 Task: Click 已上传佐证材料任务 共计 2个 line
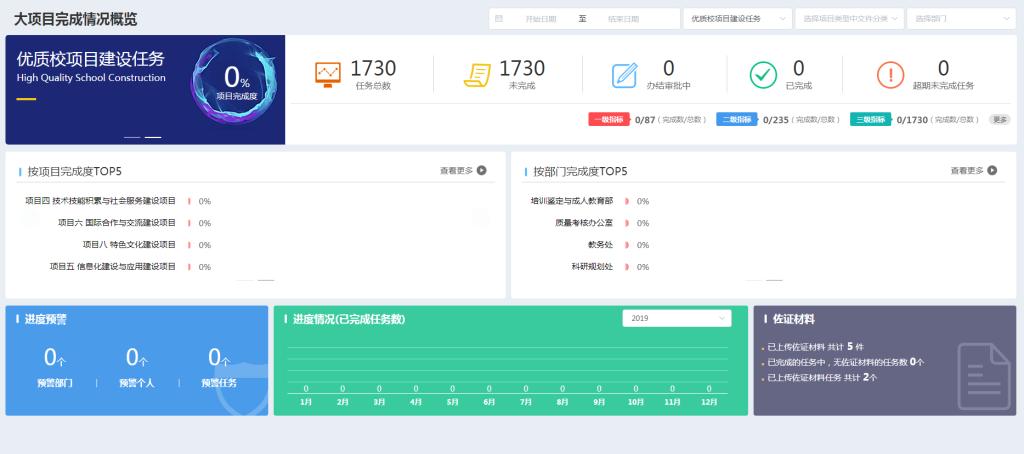point(822,378)
